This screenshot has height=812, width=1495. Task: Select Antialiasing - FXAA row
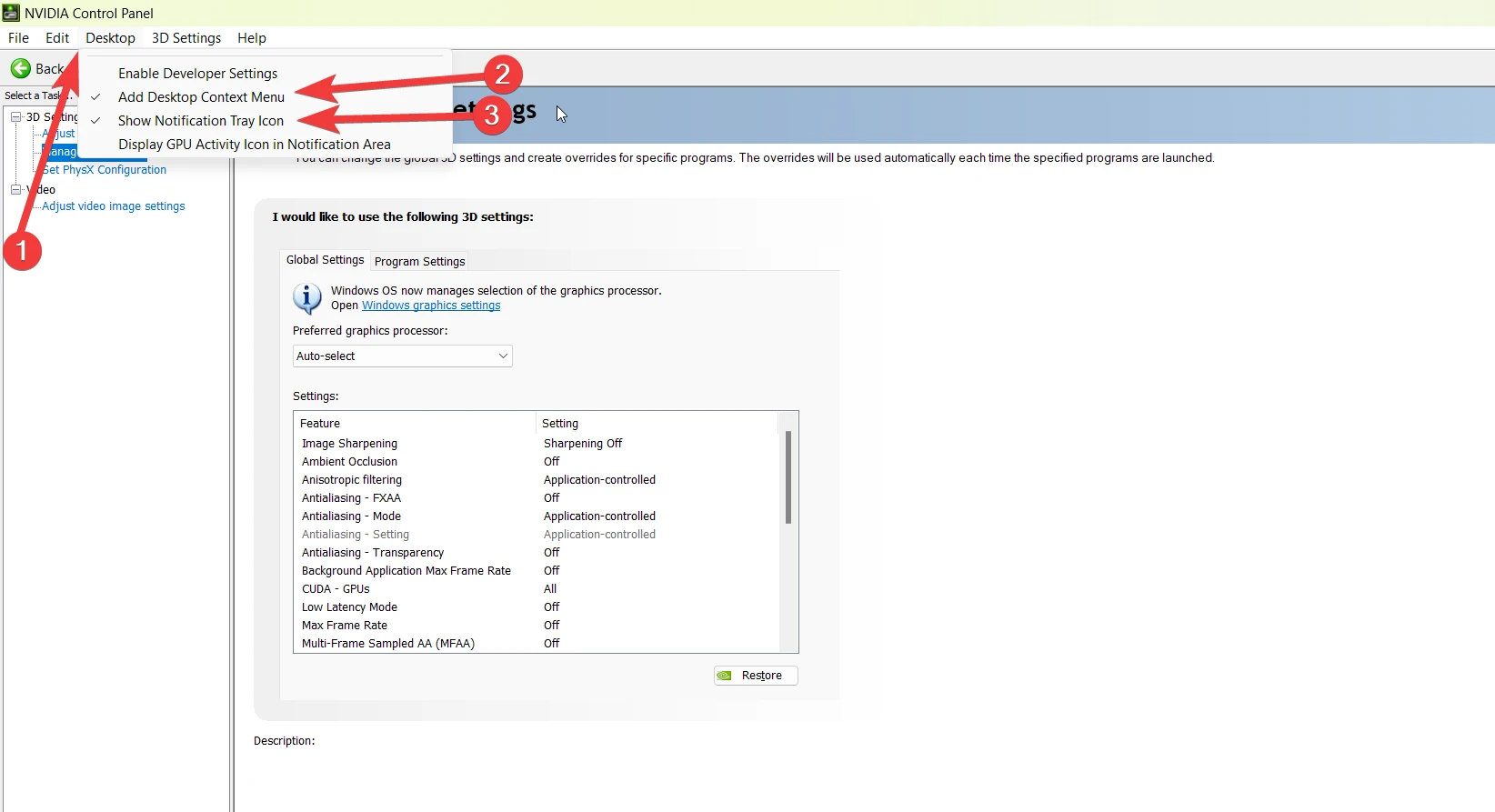(x=537, y=498)
